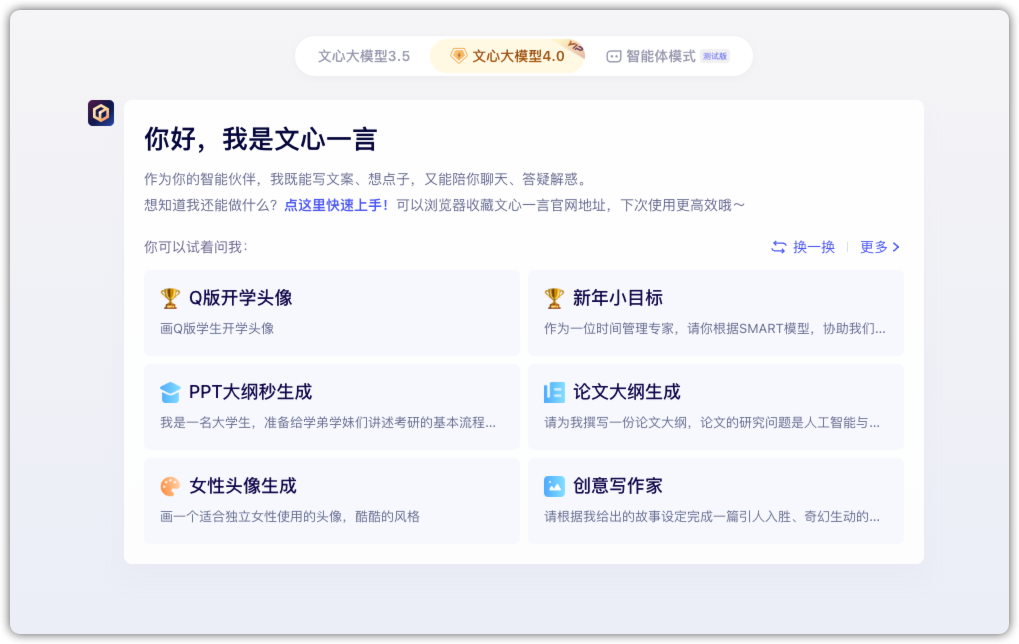Click the graduation cap icon beside PPT大纲秒生成

170,393
